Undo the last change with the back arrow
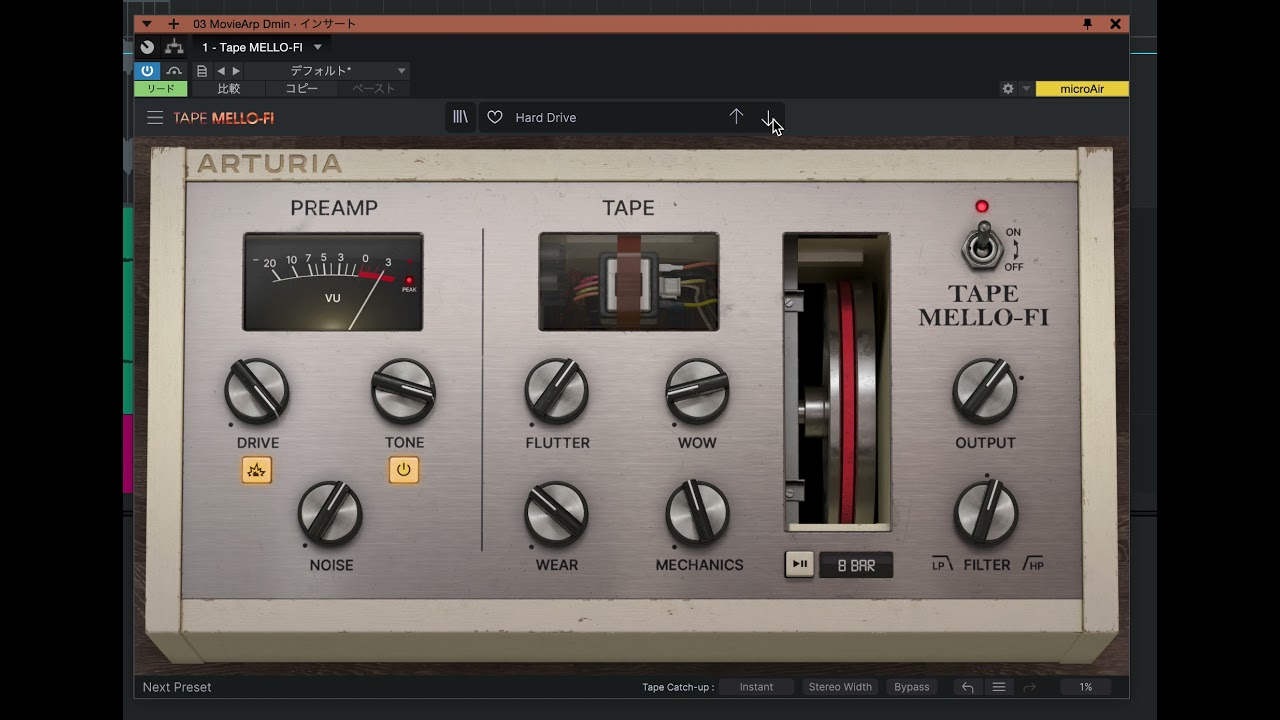1280x720 pixels. click(967, 687)
